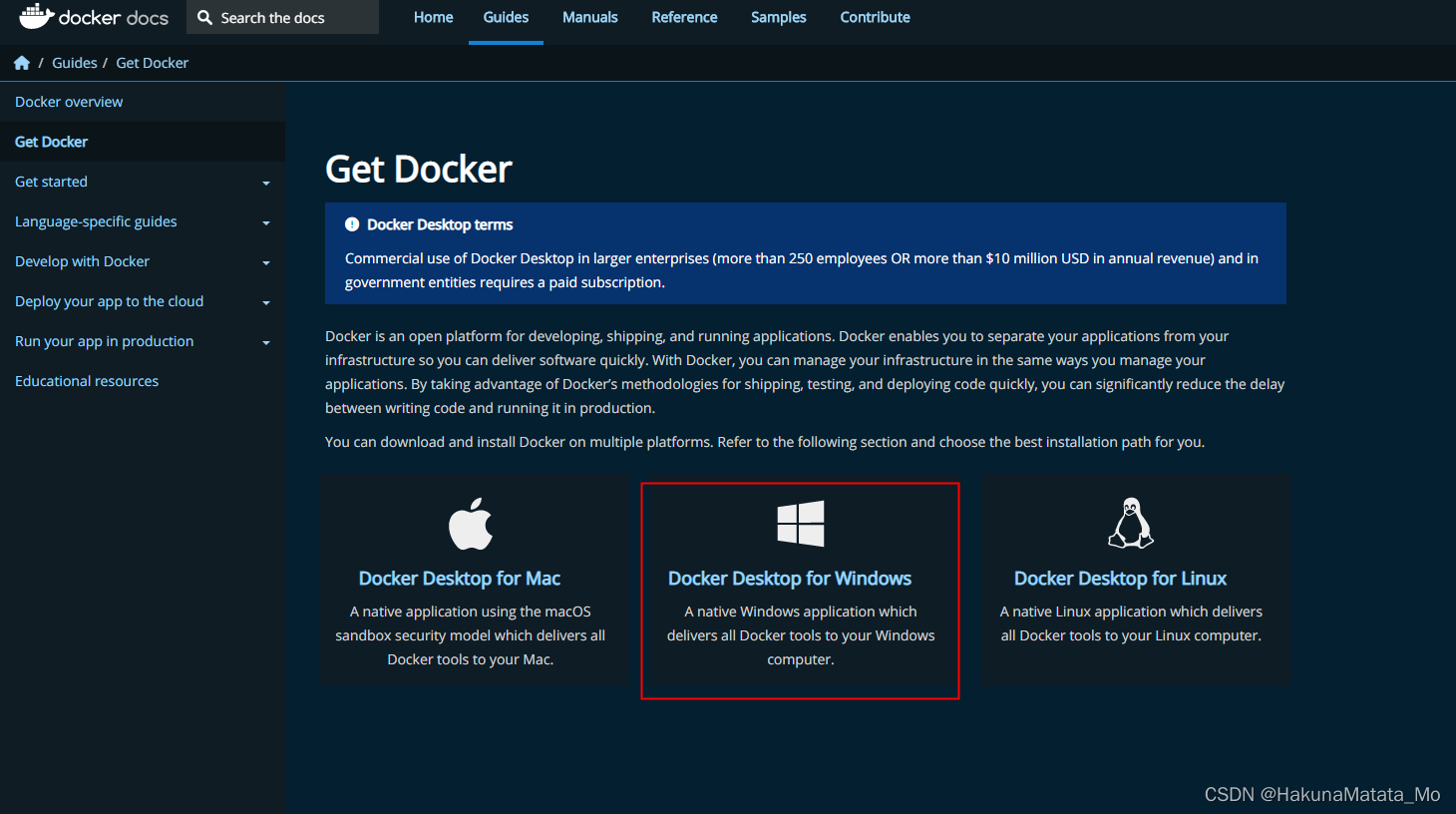This screenshot has height=814, width=1456.
Task: Expand the Get started arrow
Action: click(266, 184)
